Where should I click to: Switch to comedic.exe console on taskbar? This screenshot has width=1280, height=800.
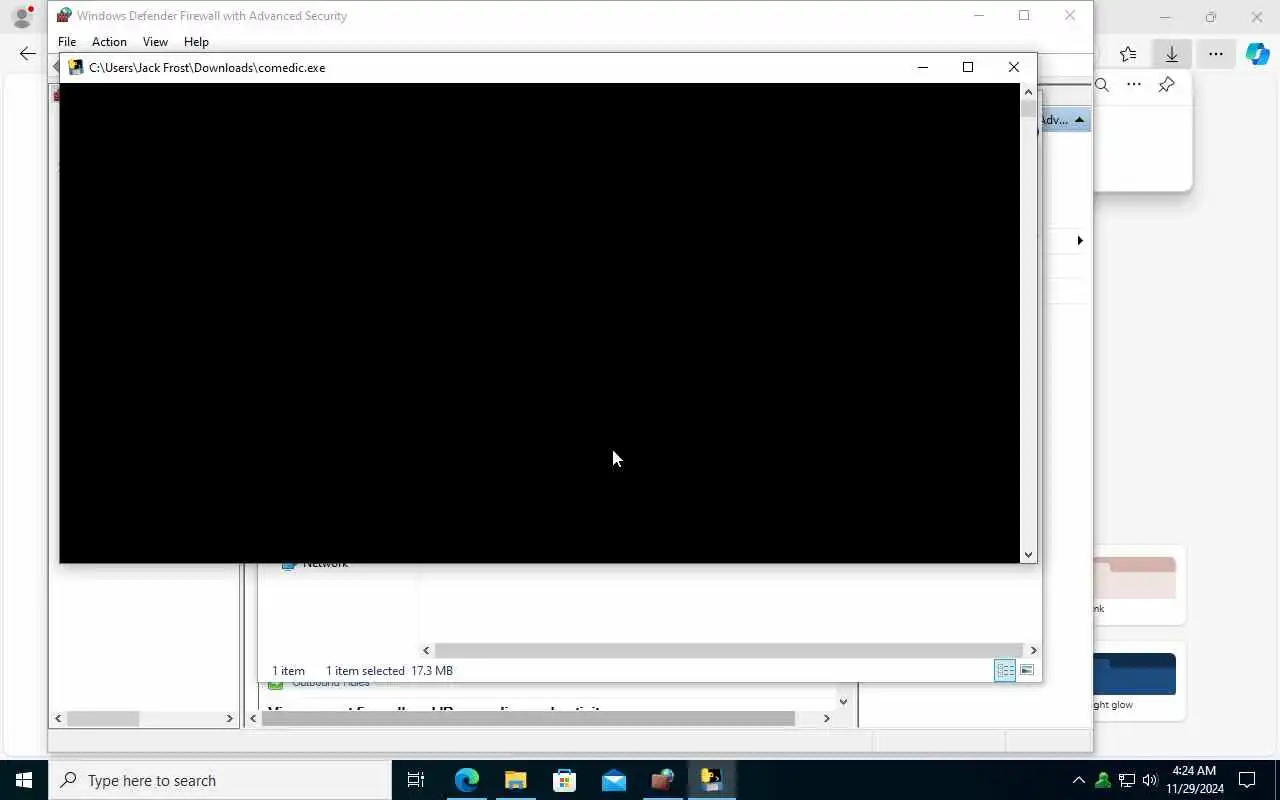pos(711,780)
